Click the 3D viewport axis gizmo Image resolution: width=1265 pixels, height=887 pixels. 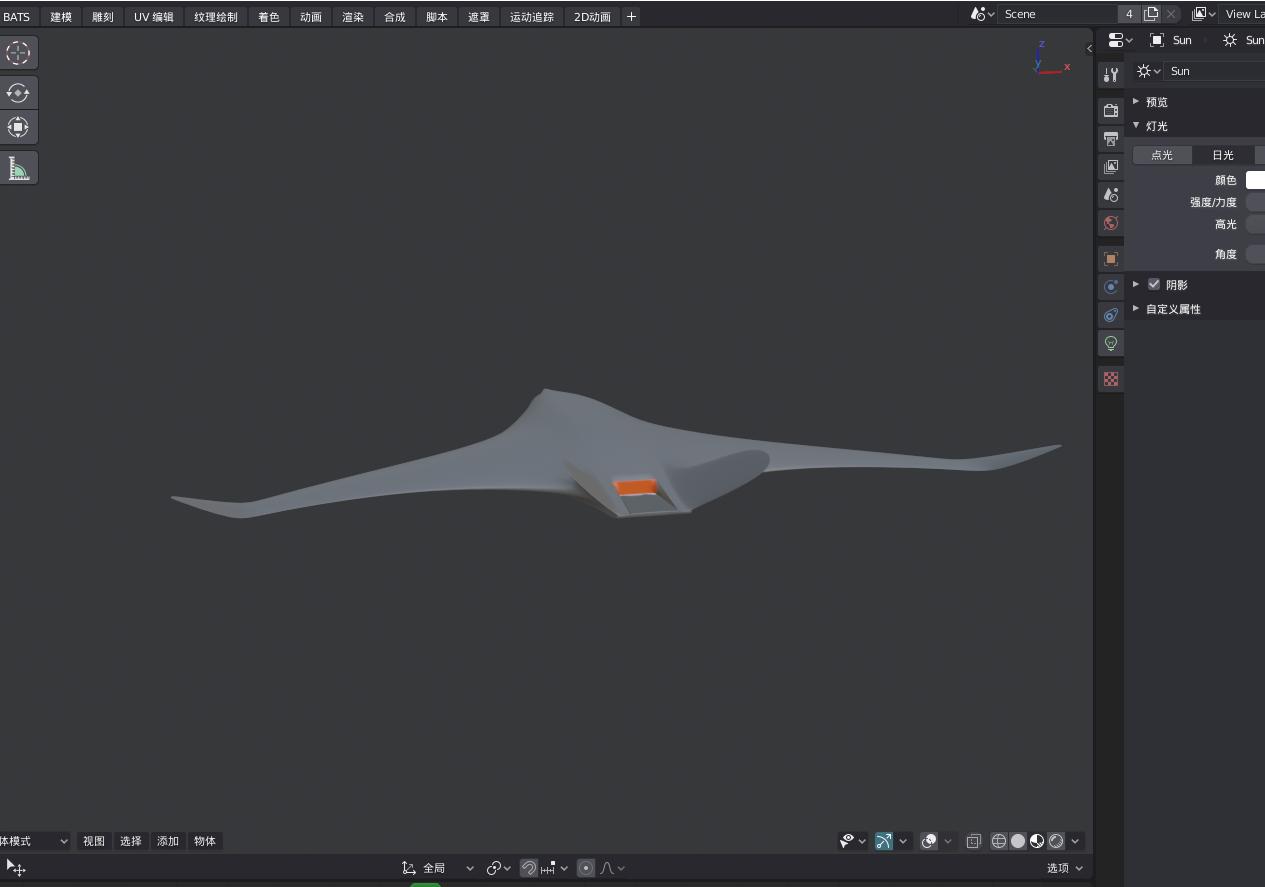pyautogui.click(x=1050, y=58)
